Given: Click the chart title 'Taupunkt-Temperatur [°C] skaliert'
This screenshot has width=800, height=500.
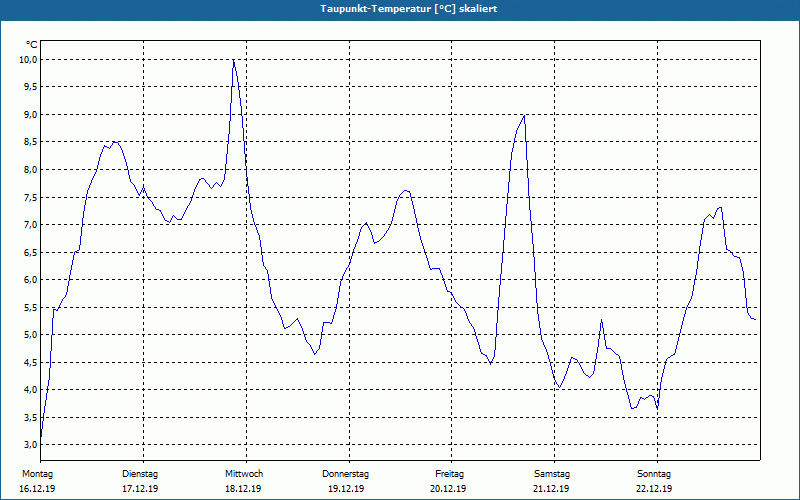Looking at the screenshot, I should click(409, 9).
